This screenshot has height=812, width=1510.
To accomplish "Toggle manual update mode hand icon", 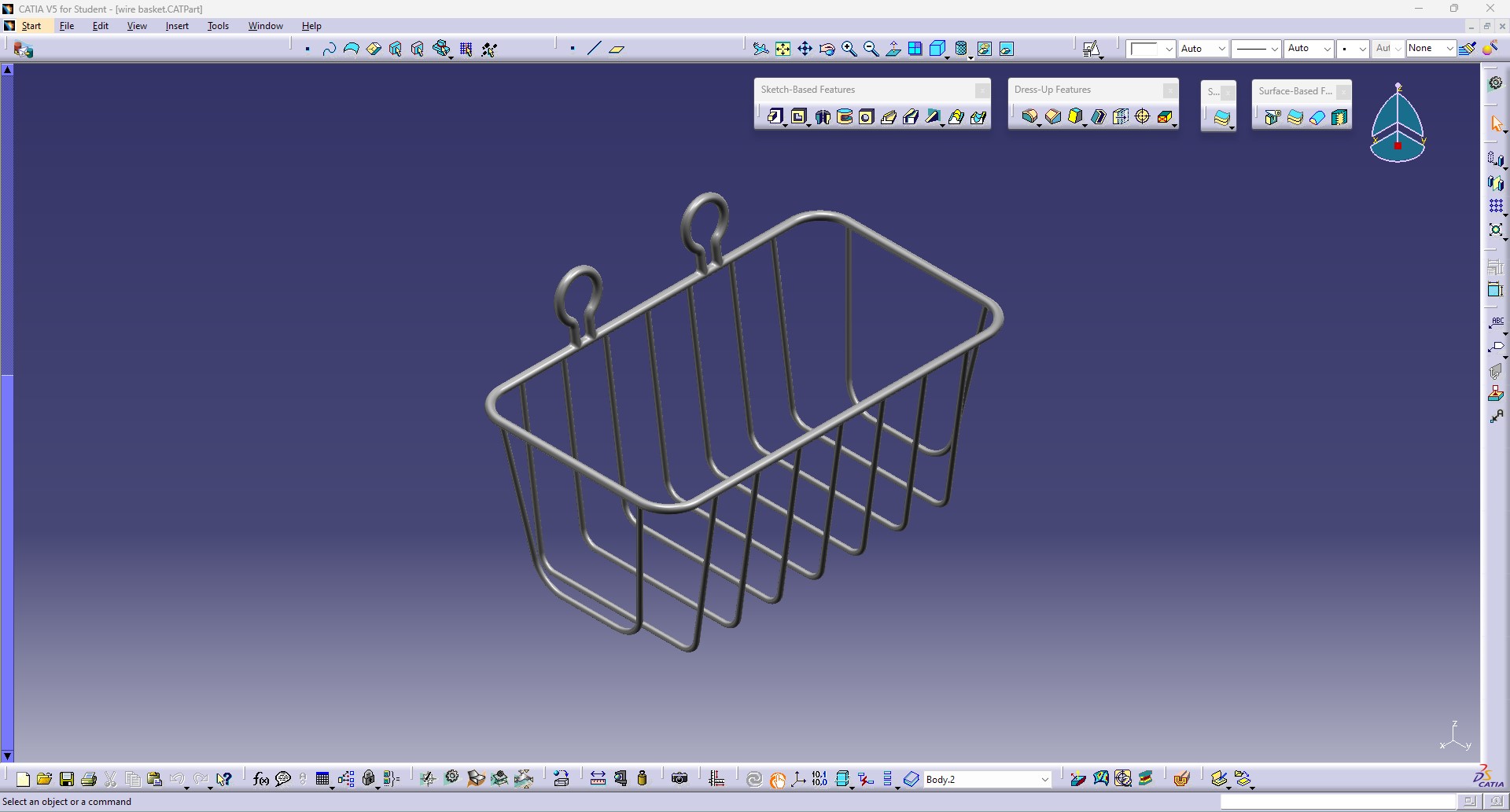I will coord(777,779).
